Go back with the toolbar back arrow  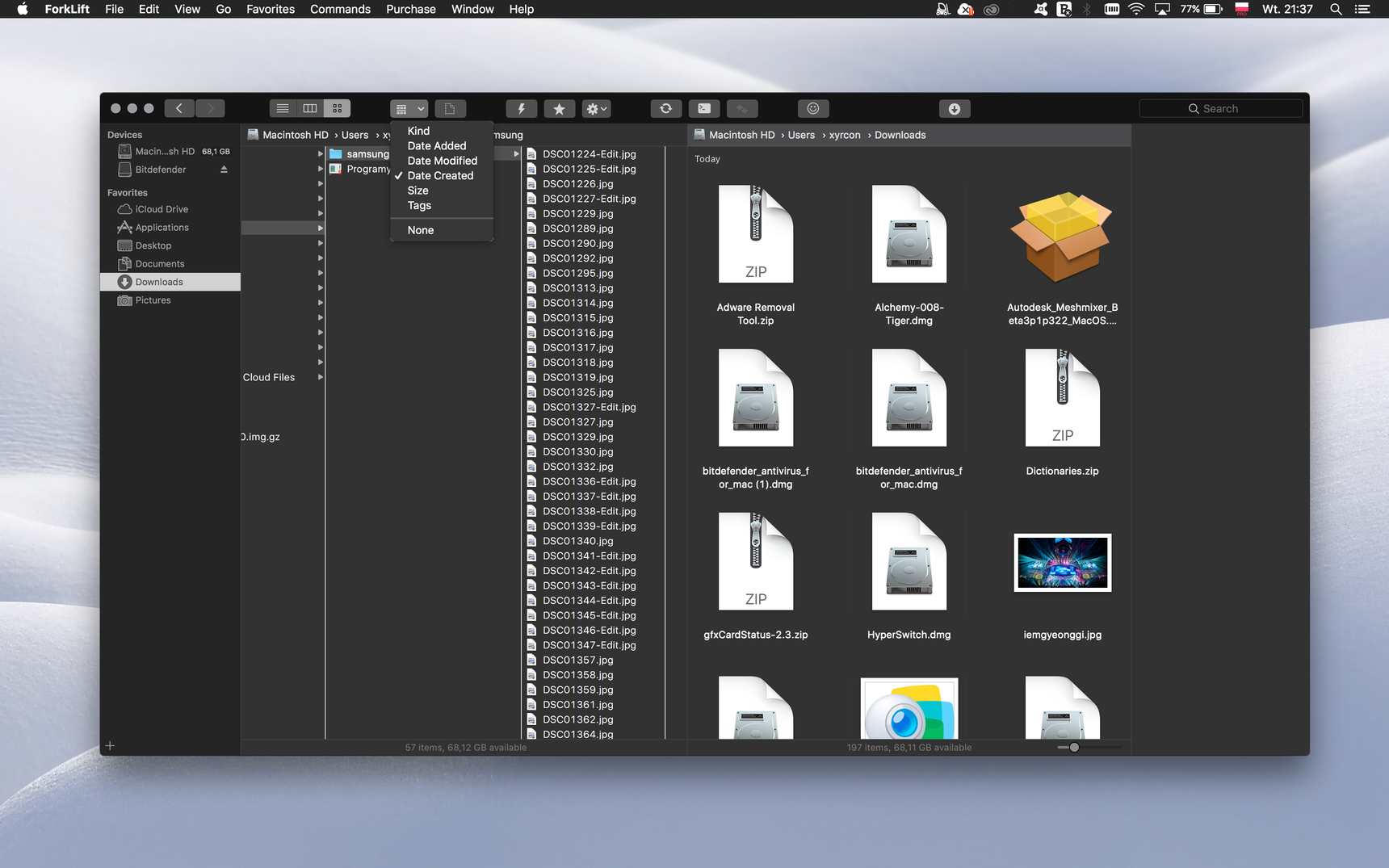point(179,108)
